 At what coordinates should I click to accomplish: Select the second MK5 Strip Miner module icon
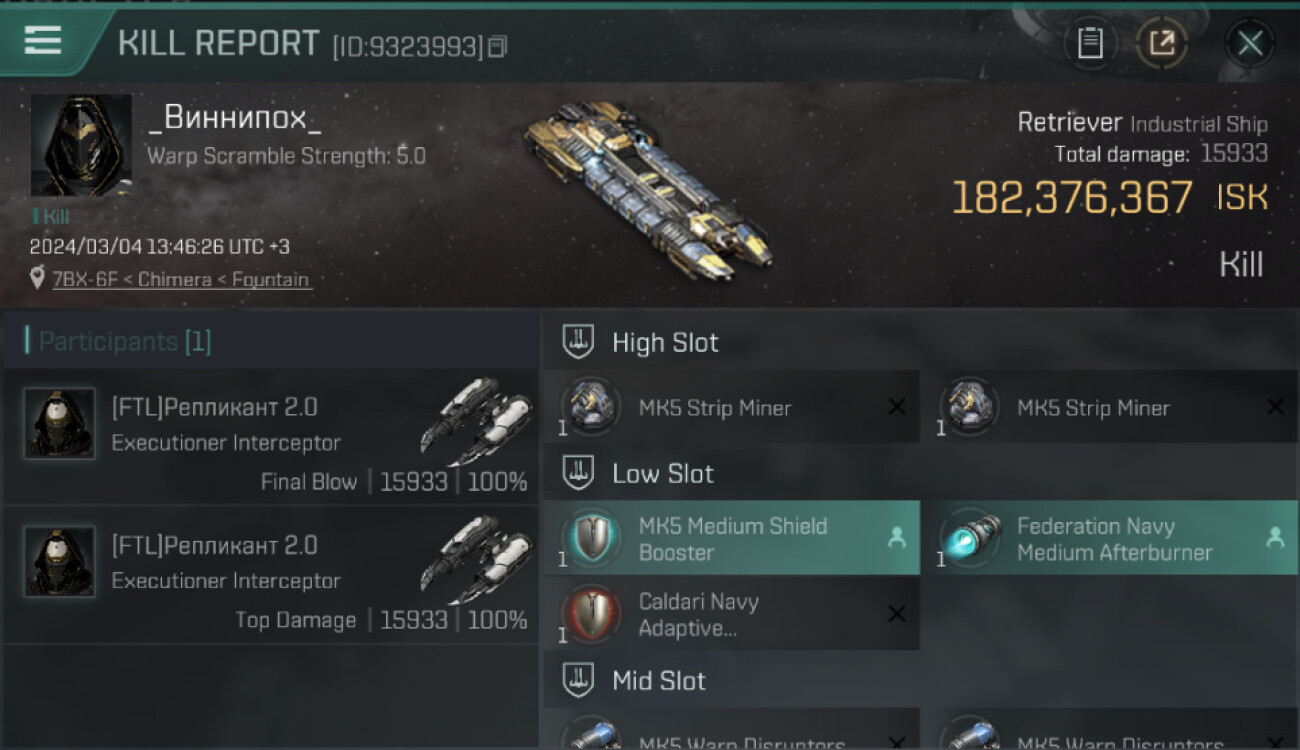pos(969,406)
